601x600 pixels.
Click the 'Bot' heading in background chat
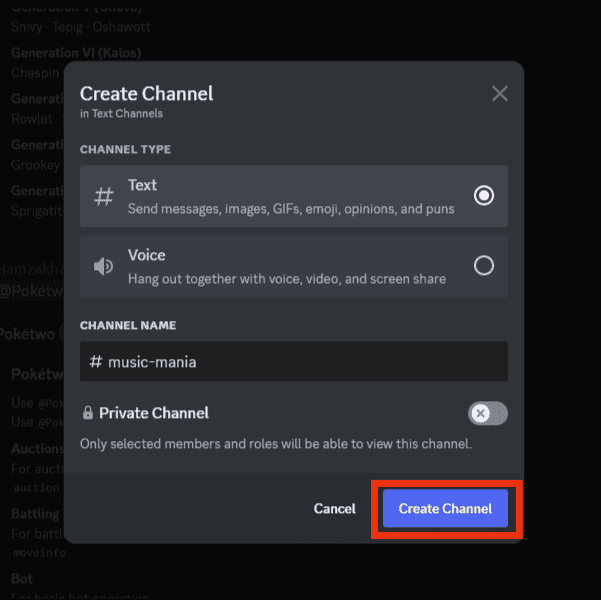click(x=22, y=578)
